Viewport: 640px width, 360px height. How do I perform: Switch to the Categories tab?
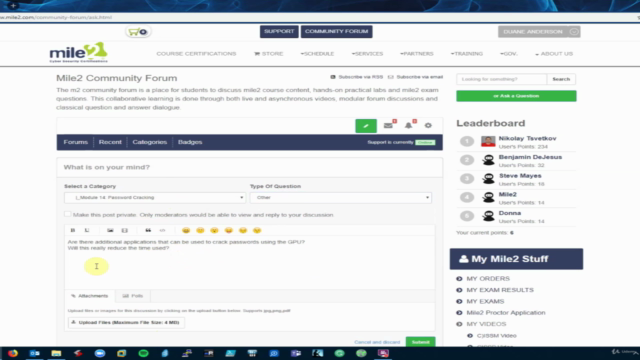coord(149,142)
